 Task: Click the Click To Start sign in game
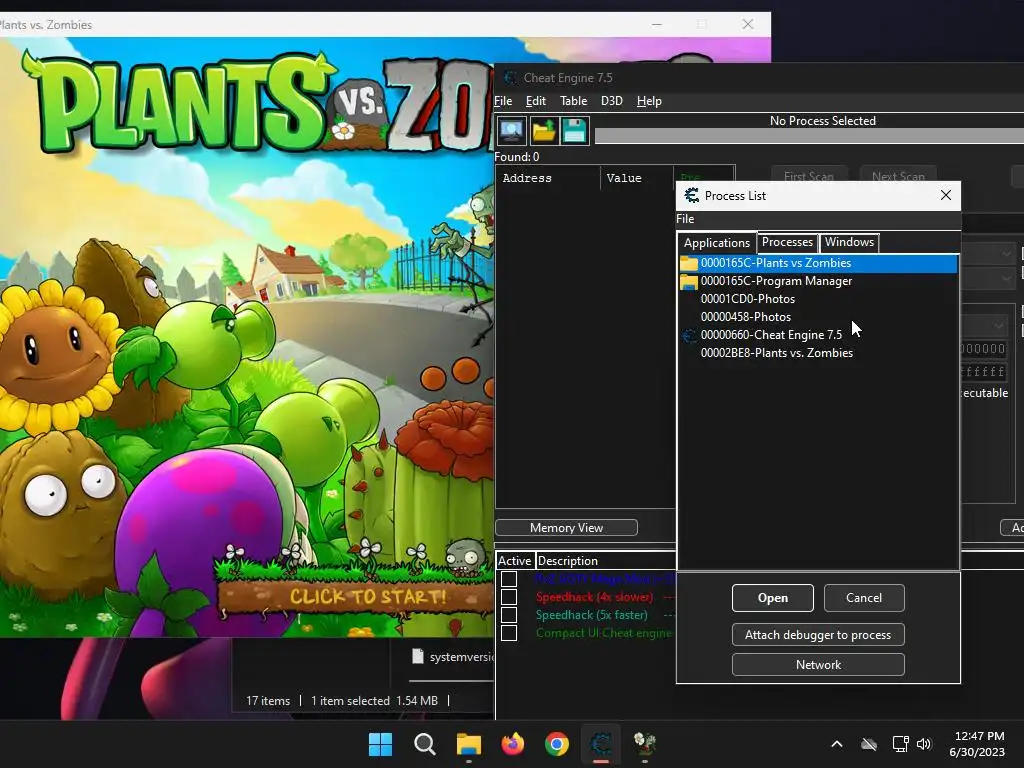[368, 596]
